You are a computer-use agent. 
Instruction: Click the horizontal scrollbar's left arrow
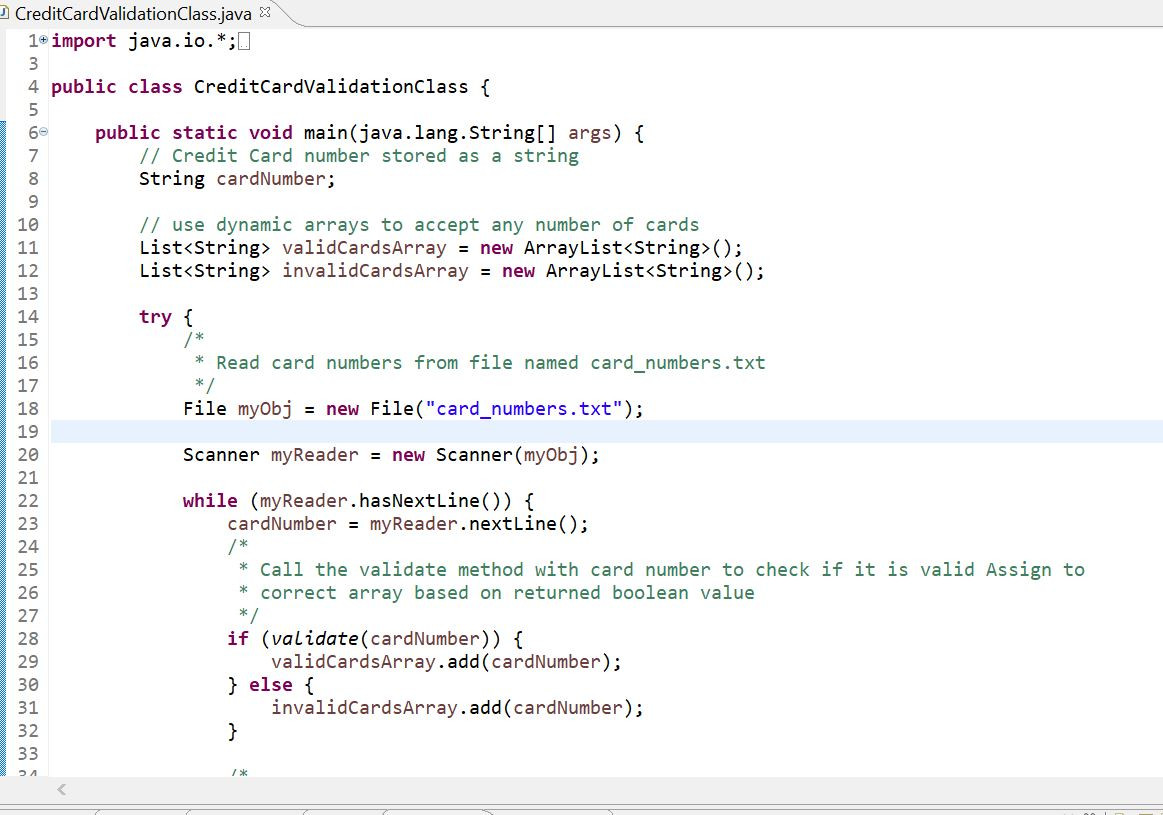(60, 790)
